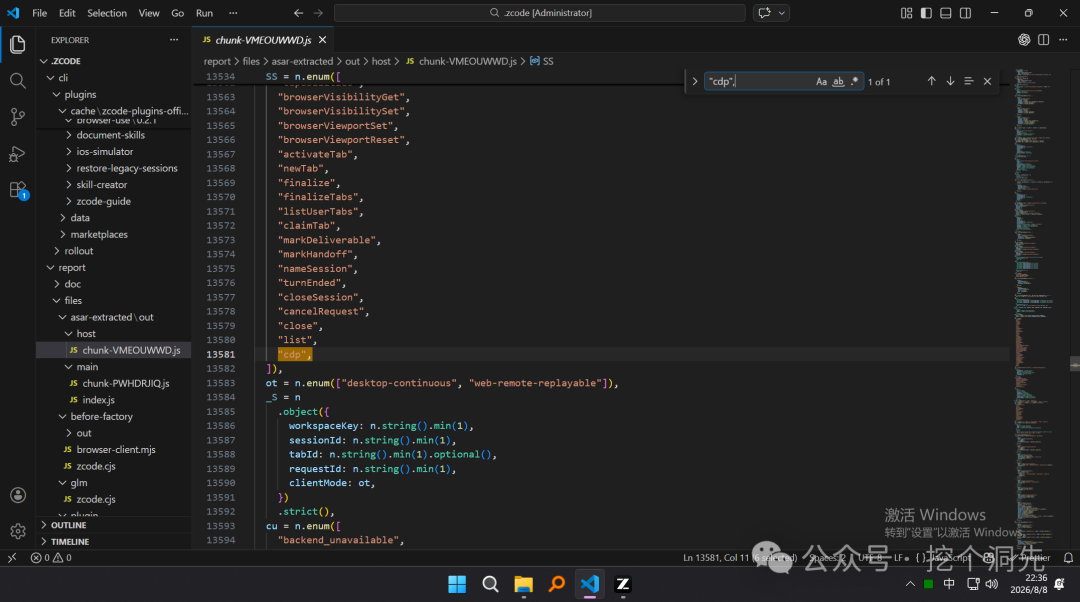This screenshot has width=1080, height=602.
Task: Expand the marketplaces folder
Action: tap(114, 234)
